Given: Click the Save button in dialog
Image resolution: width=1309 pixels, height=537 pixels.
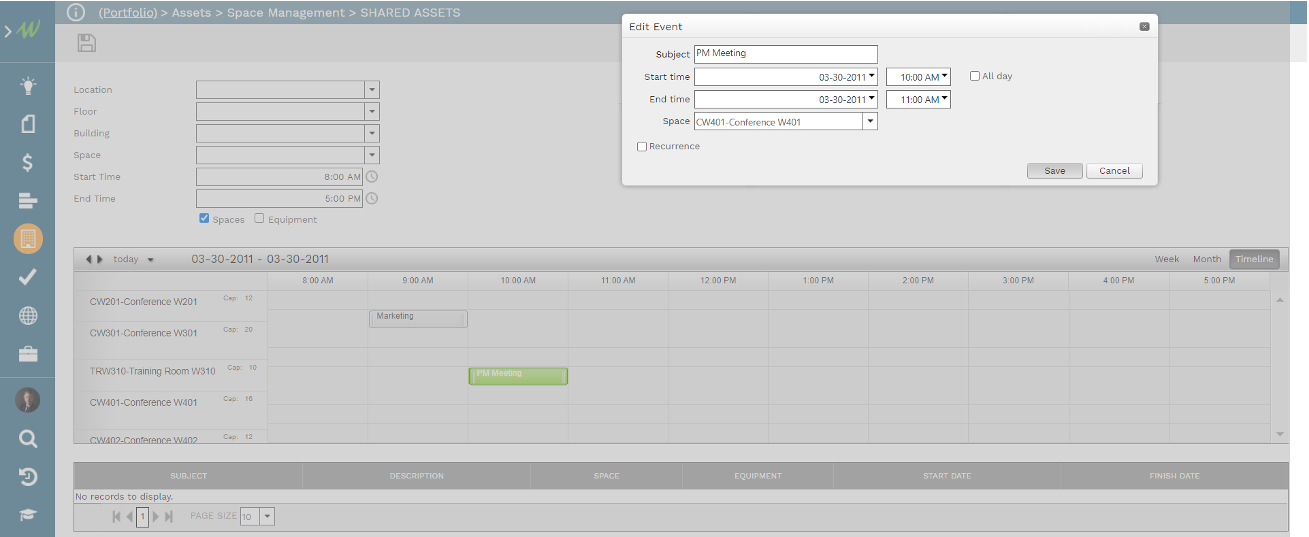Looking at the screenshot, I should 1054,171.
